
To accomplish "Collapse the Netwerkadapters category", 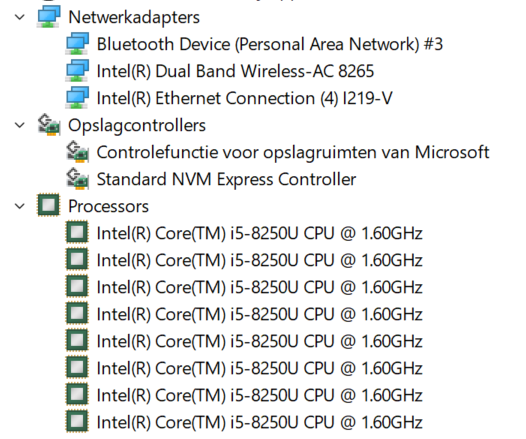I will pos(20,17).
